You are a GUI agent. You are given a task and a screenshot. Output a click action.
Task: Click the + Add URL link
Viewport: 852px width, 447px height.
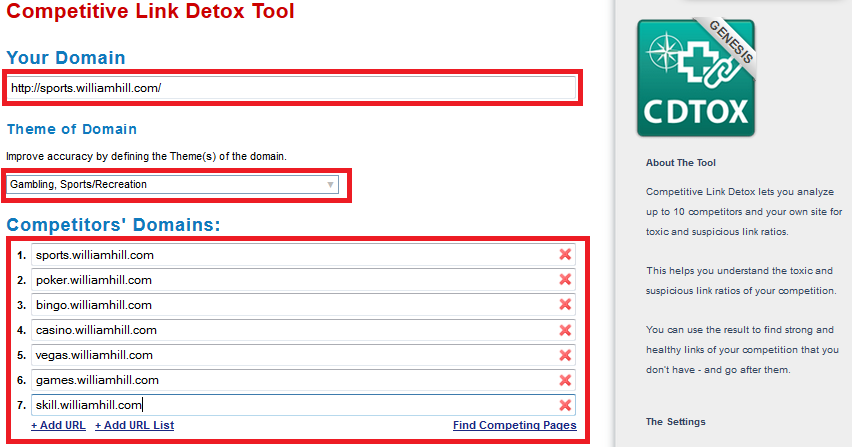pos(58,425)
